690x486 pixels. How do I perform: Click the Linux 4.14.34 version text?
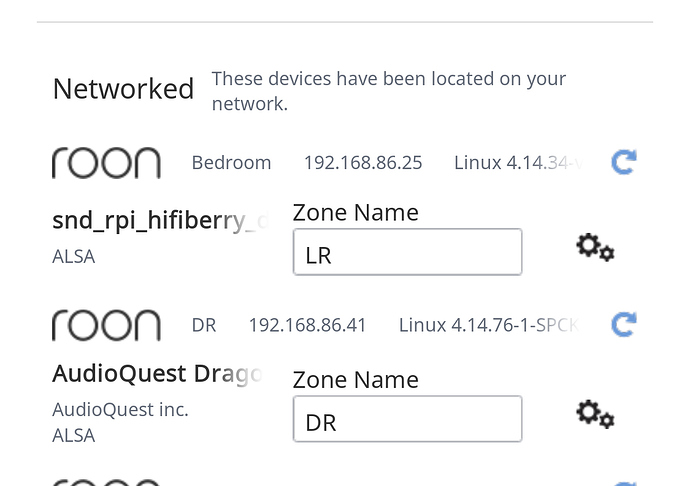pyautogui.click(x=518, y=163)
